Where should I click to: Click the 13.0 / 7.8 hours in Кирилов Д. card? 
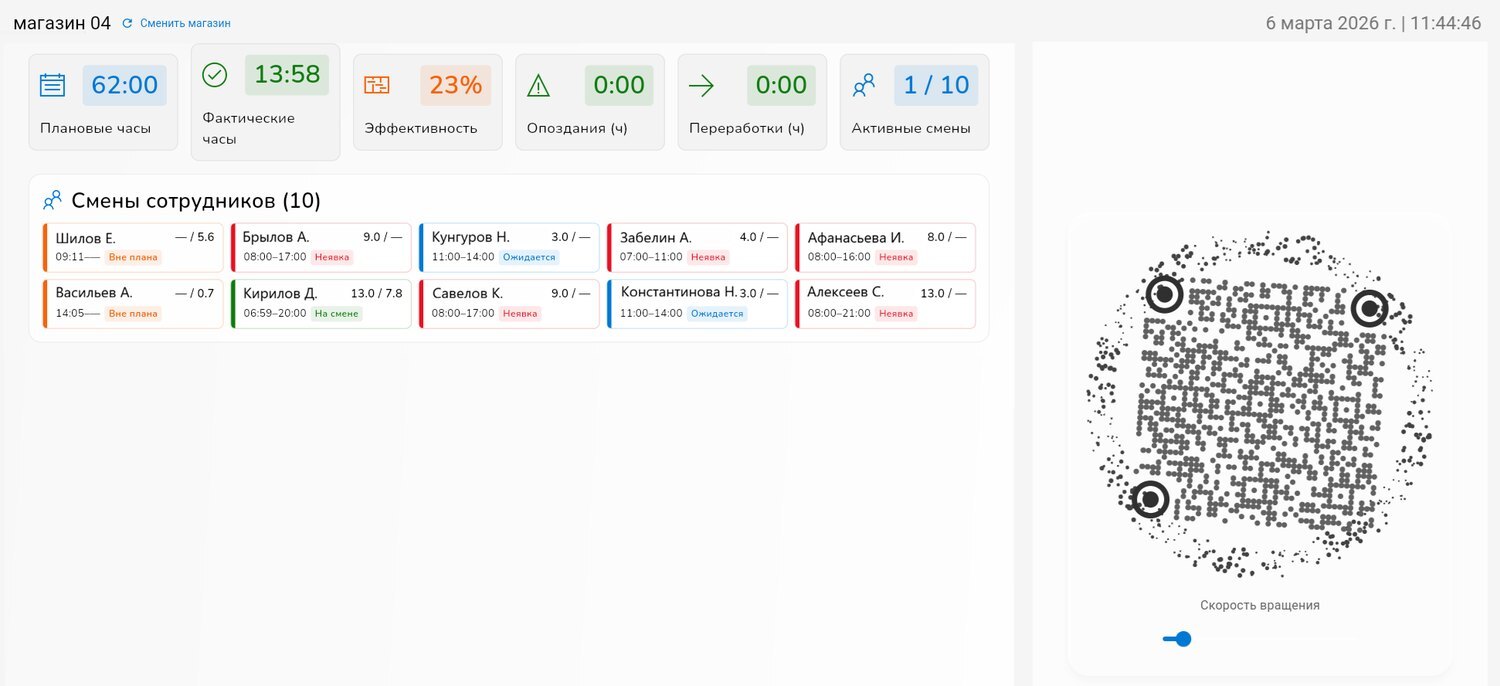(377, 294)
